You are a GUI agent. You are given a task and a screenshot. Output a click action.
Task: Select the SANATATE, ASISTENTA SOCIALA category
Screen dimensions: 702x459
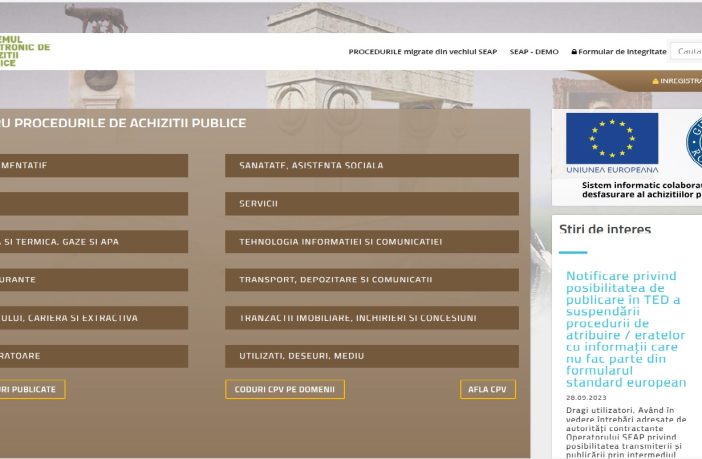point(371,165)
